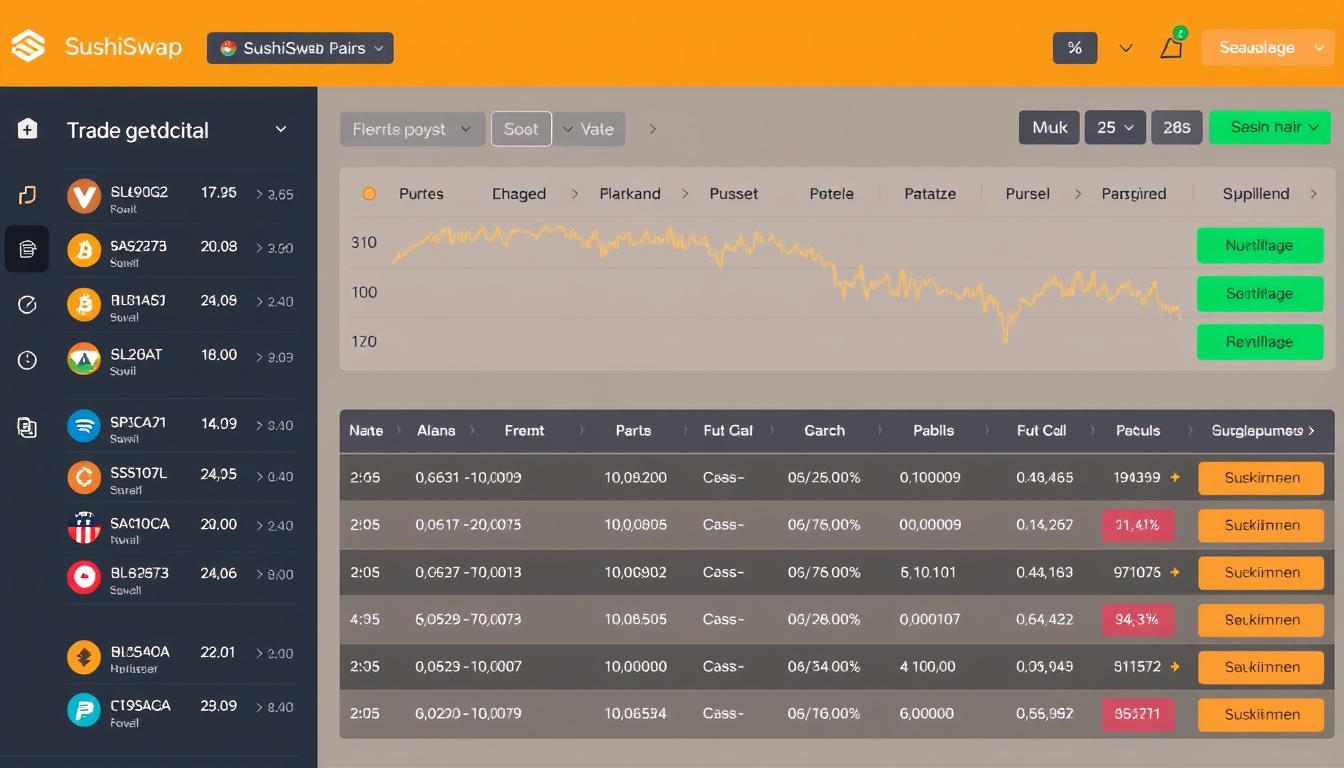
Task: Click the Suskimnen button on the first row
Action: (x=1260, y=478)
